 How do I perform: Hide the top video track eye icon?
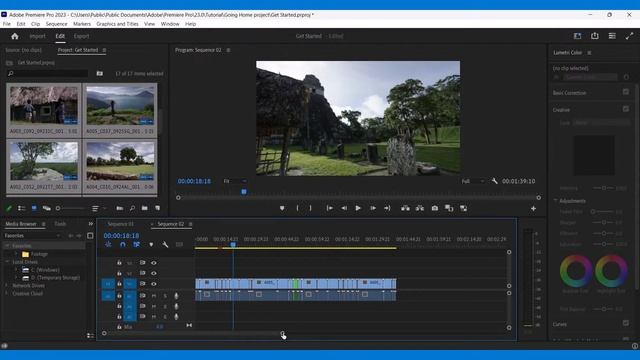pyautogui.click(x=154, y=263)
